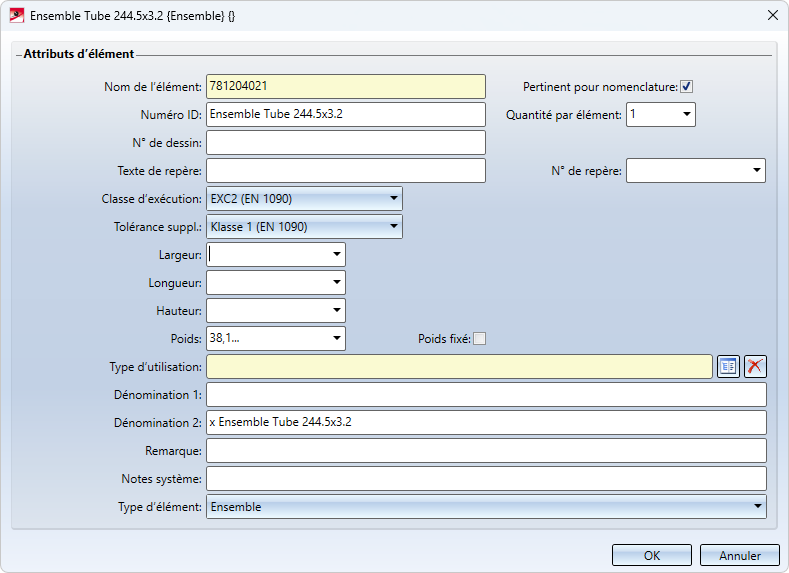Open the Poids dropdown list
The height and width of the screenshot is (573, 789).
click(336, 339)
